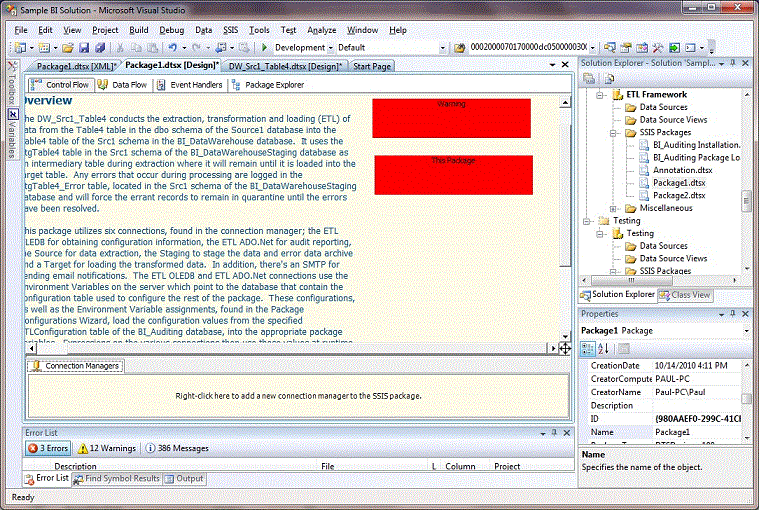
Task: Click the Open File folder icon
Action: coord(68,47)
